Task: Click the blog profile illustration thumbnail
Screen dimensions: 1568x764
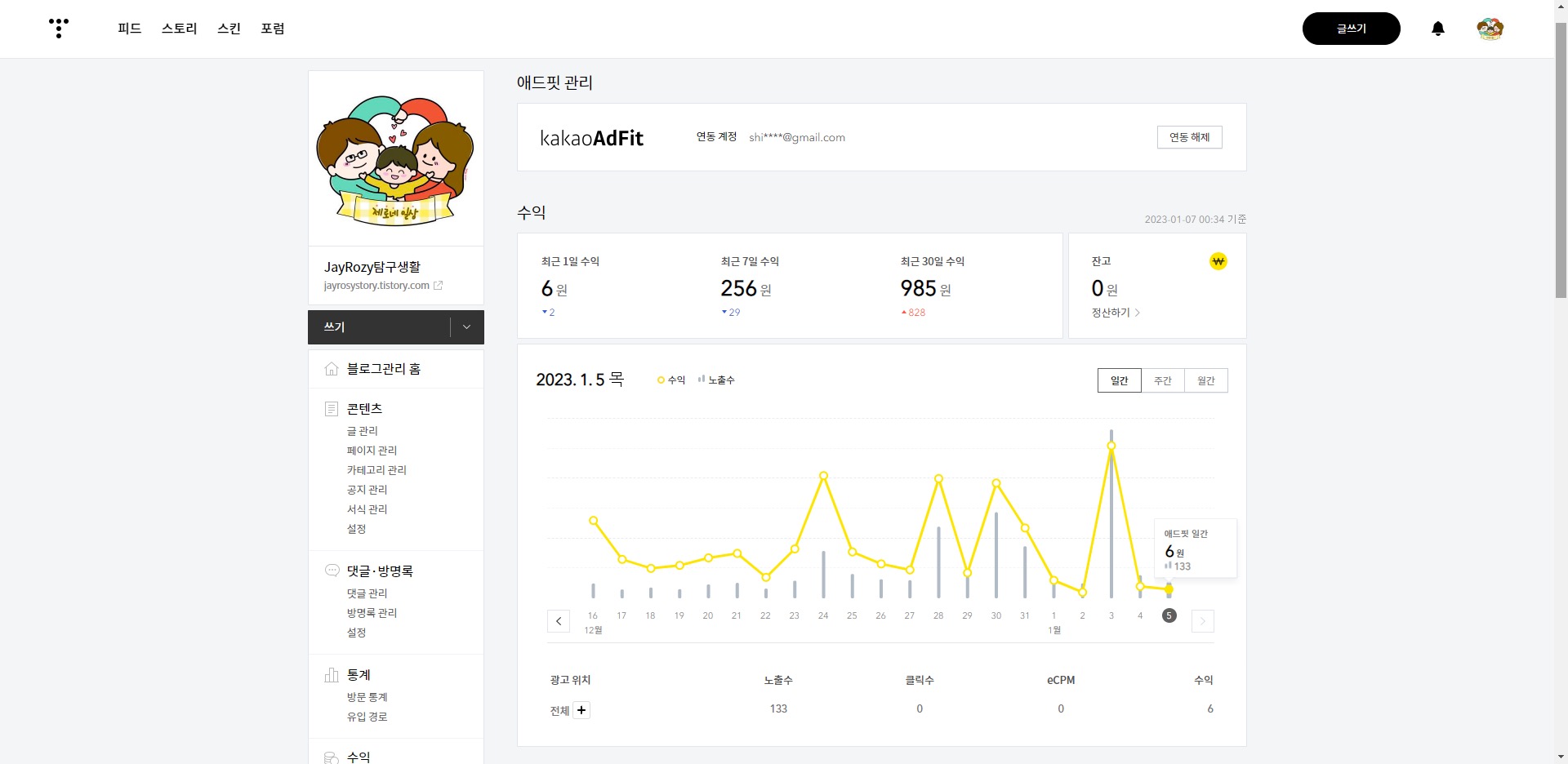Action: pyautogui.click(x=396, y=159)
